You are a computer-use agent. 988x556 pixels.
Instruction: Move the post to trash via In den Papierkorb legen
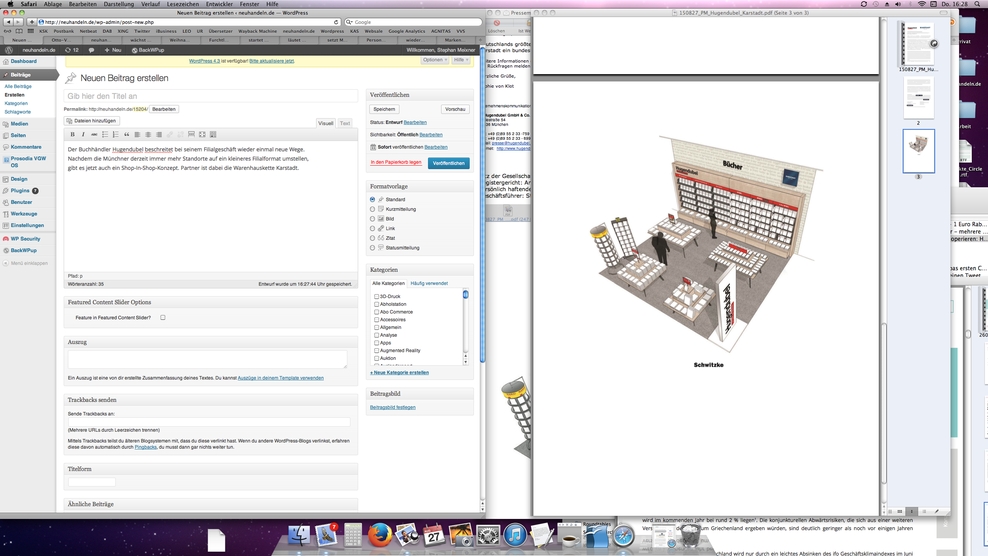[396, 163]
